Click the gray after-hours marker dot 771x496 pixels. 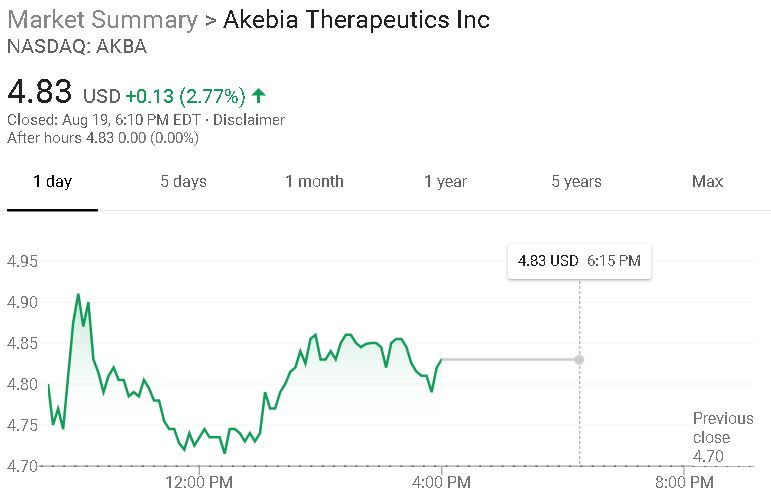click(579, 359)
